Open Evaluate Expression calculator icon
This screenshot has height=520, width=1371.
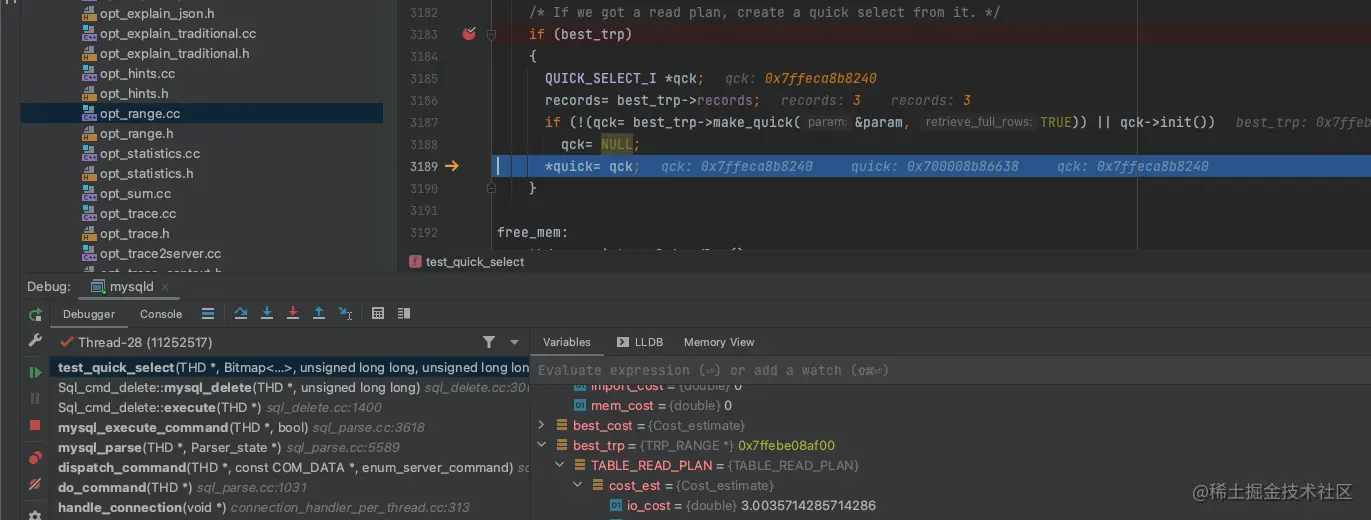[378, 313]
